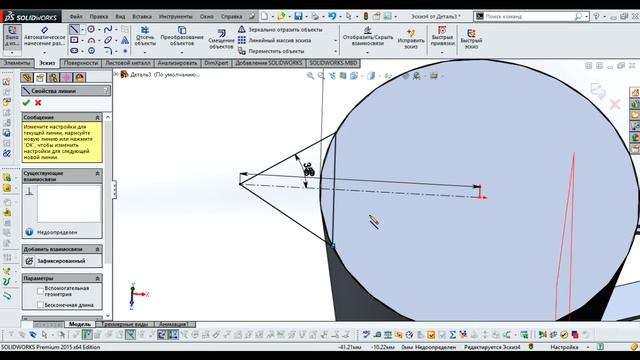Open the DisplayManager tab icon
The width and height of the screenshot is (640, 360).
tap(80, 78)
